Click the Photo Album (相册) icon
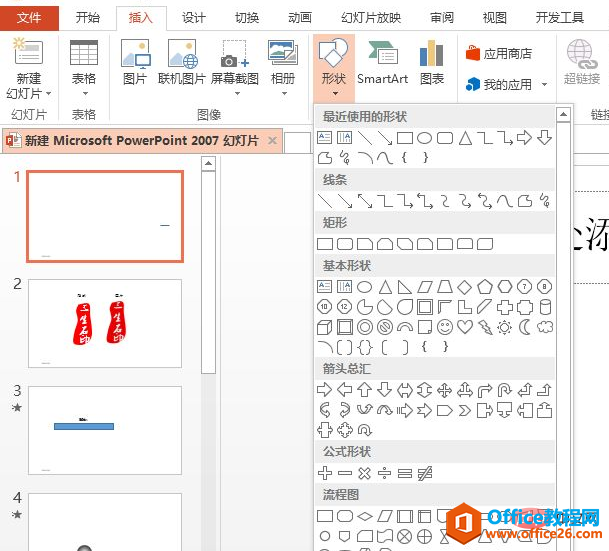The width and height of the screenshot is (609, 551). [283, 52]
